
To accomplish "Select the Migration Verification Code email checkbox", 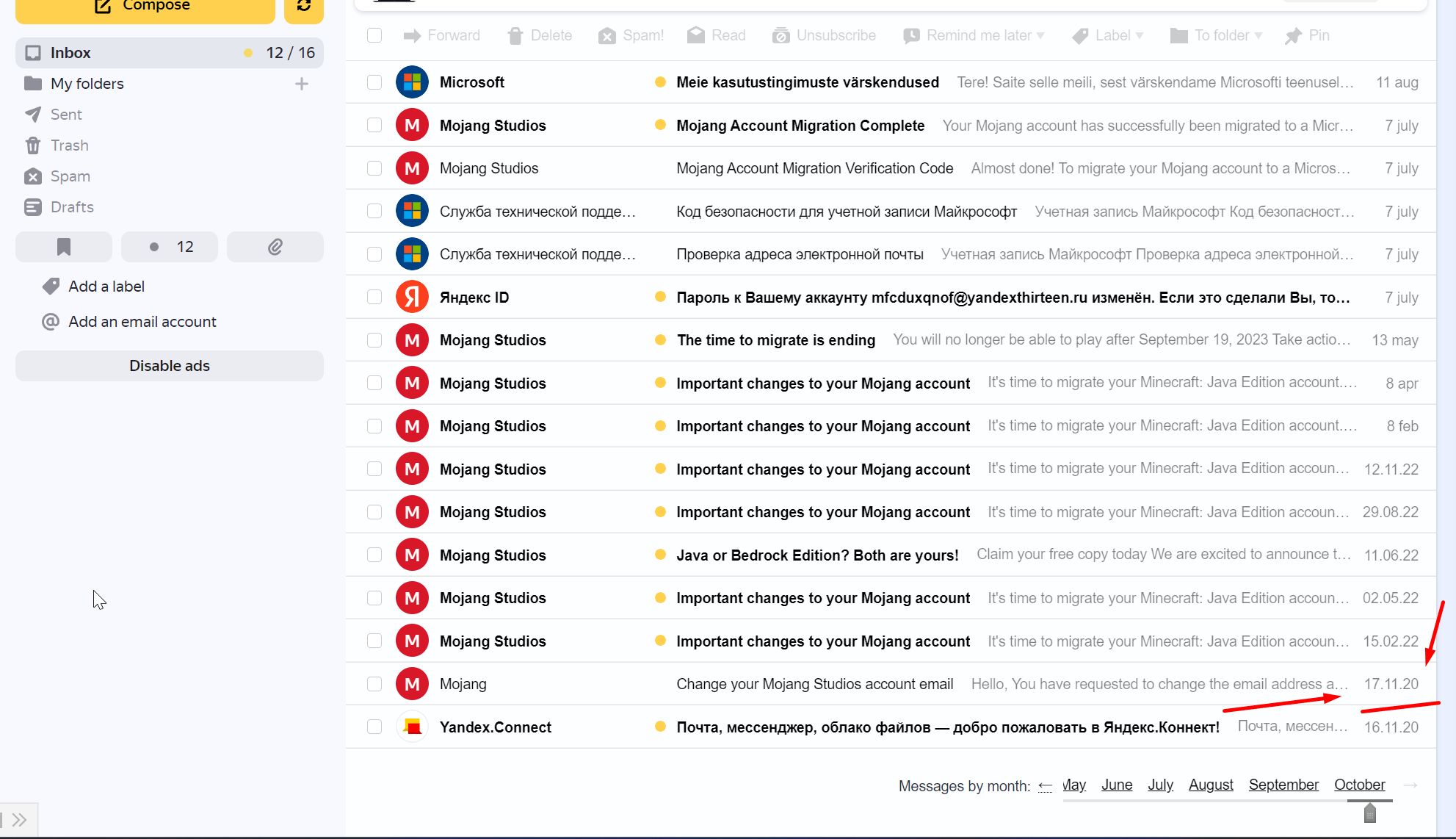I will 374,168.
